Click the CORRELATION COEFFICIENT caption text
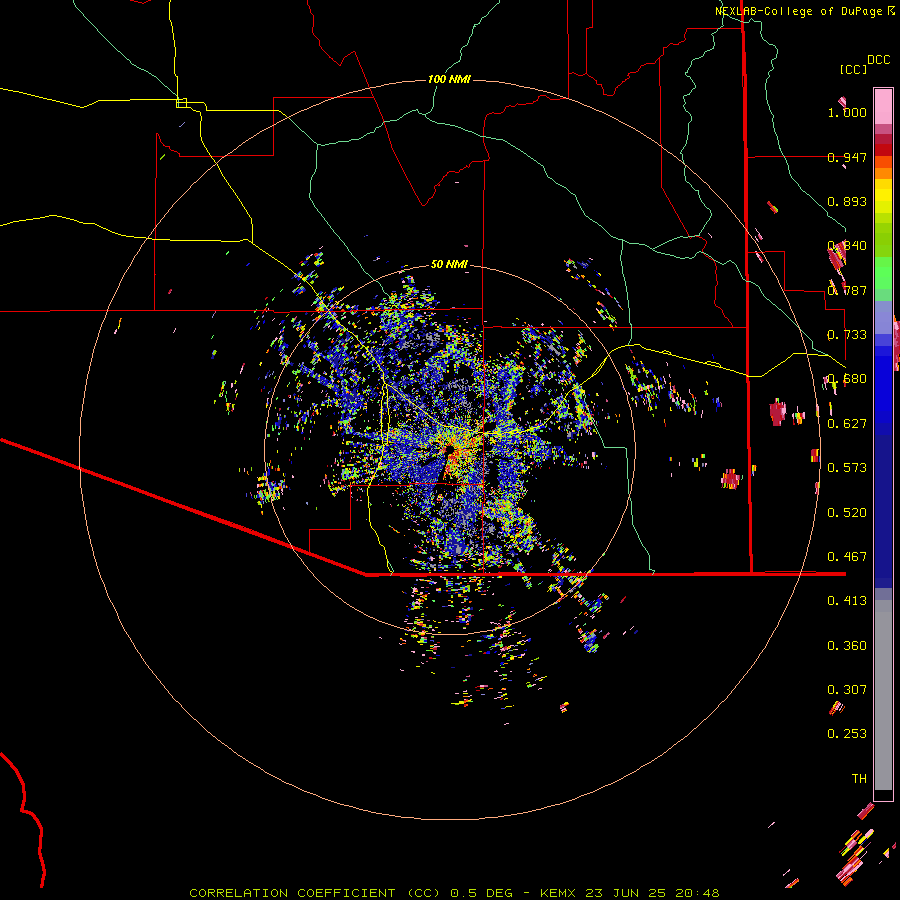This screenshot has width=900, height=900. point(292,893)
